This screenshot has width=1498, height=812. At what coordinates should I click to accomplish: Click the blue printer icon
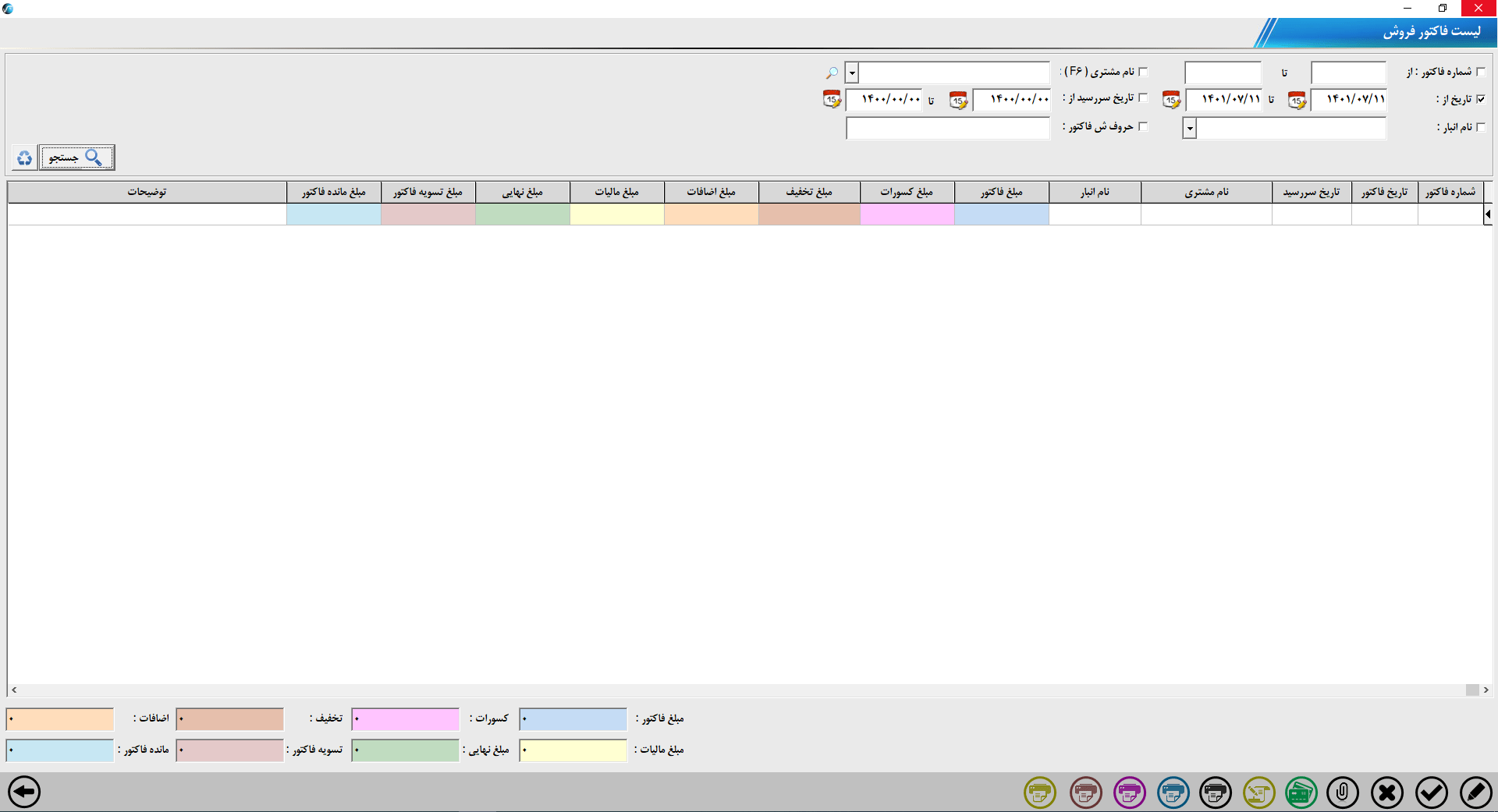(x=1173, y=792)
